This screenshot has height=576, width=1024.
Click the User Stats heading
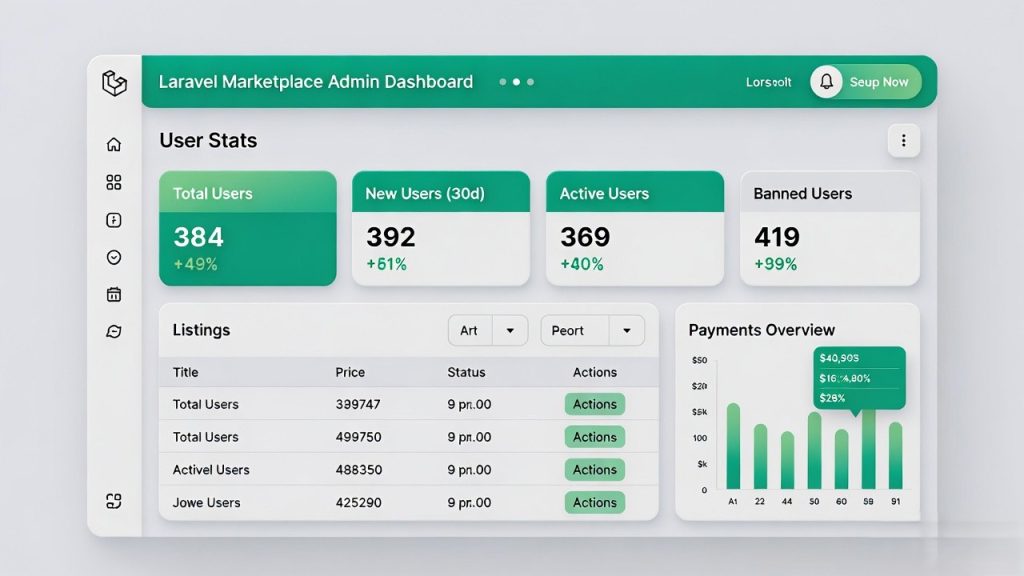tap(208, 140)
